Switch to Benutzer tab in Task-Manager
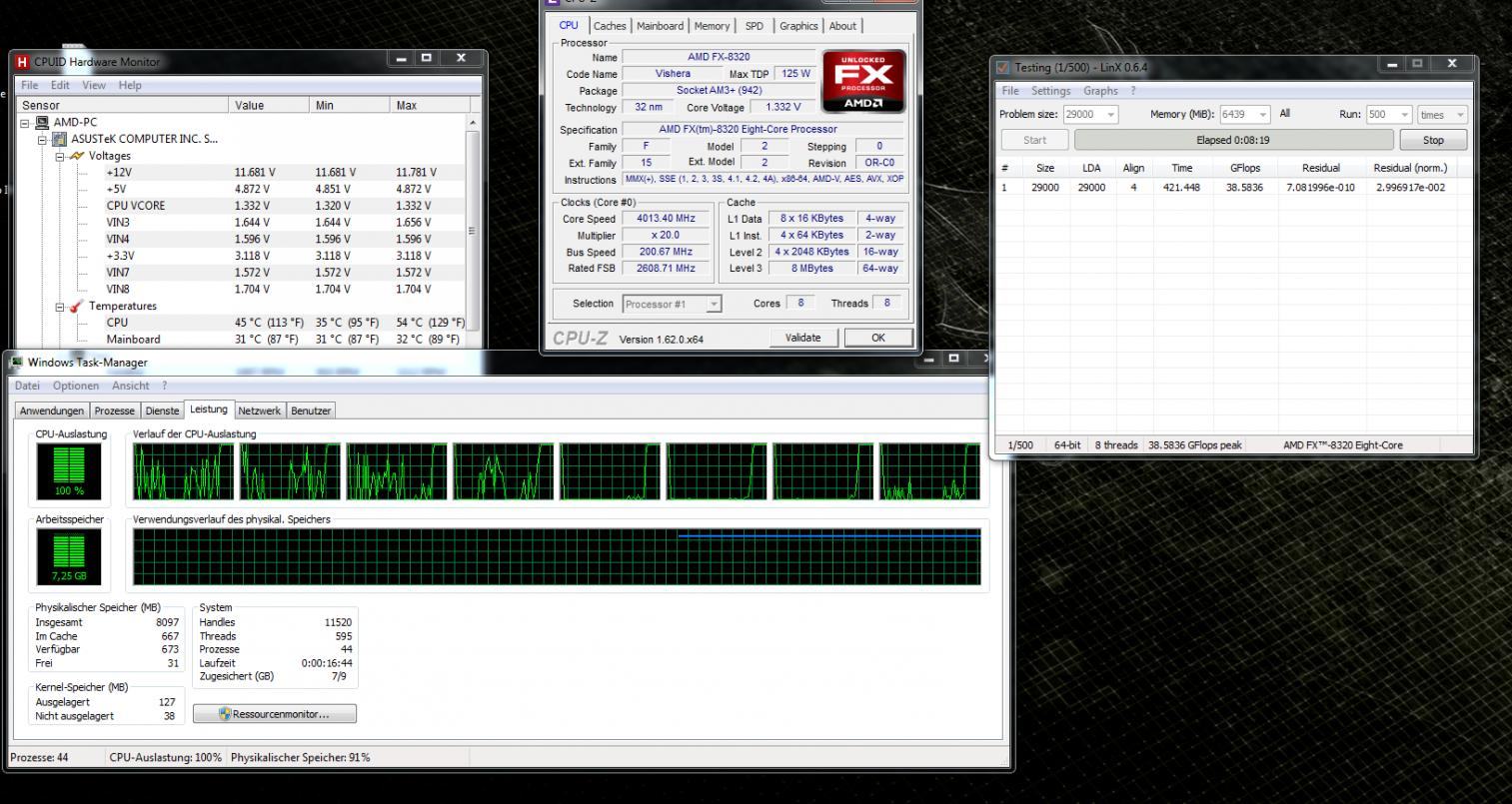 pyautogui.click(x=311, y=410)
